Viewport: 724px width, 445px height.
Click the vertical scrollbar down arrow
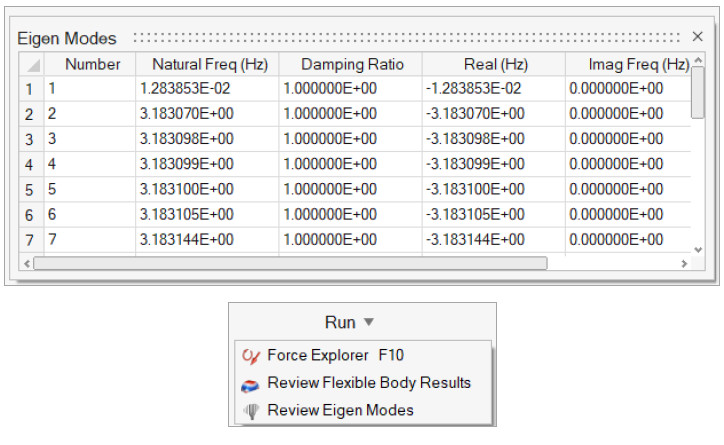(x=698, y=248)
